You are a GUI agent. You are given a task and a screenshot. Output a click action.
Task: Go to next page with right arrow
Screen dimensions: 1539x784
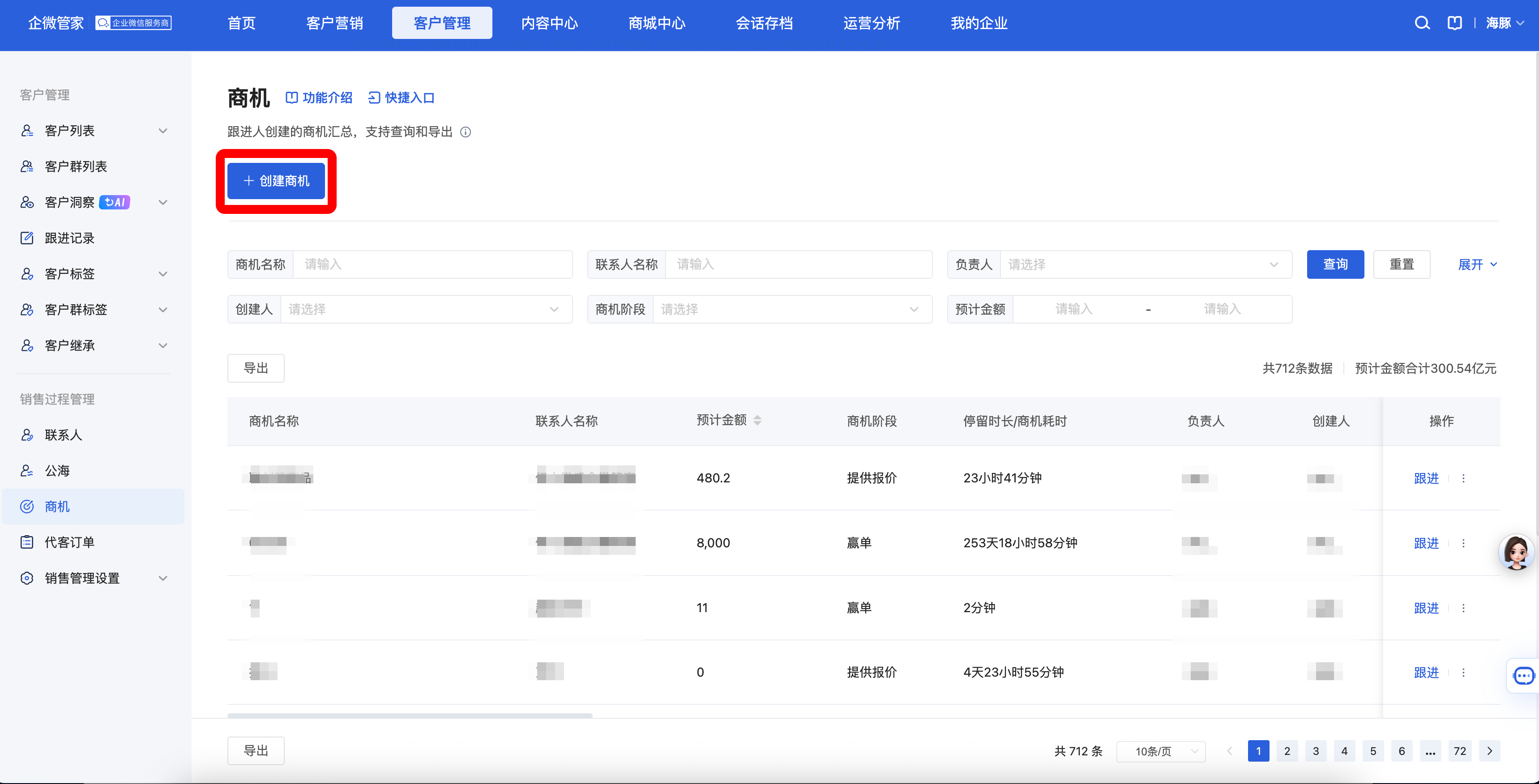click(x=1489, y=751)
